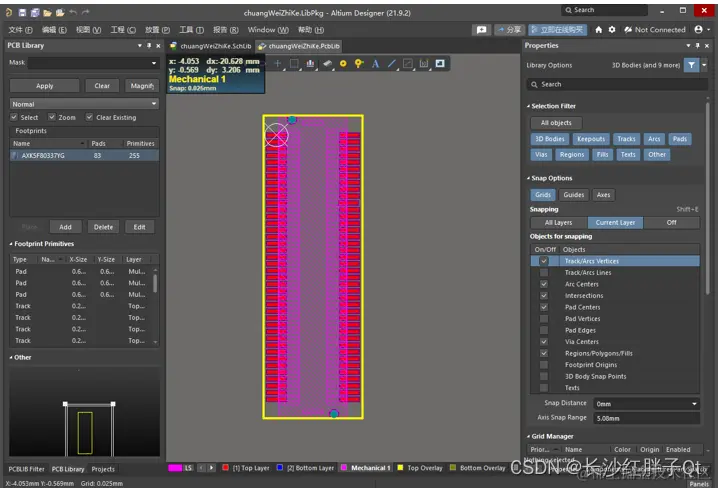Switch to the PCBLIB Filter tab

click(x=27, y=469)
